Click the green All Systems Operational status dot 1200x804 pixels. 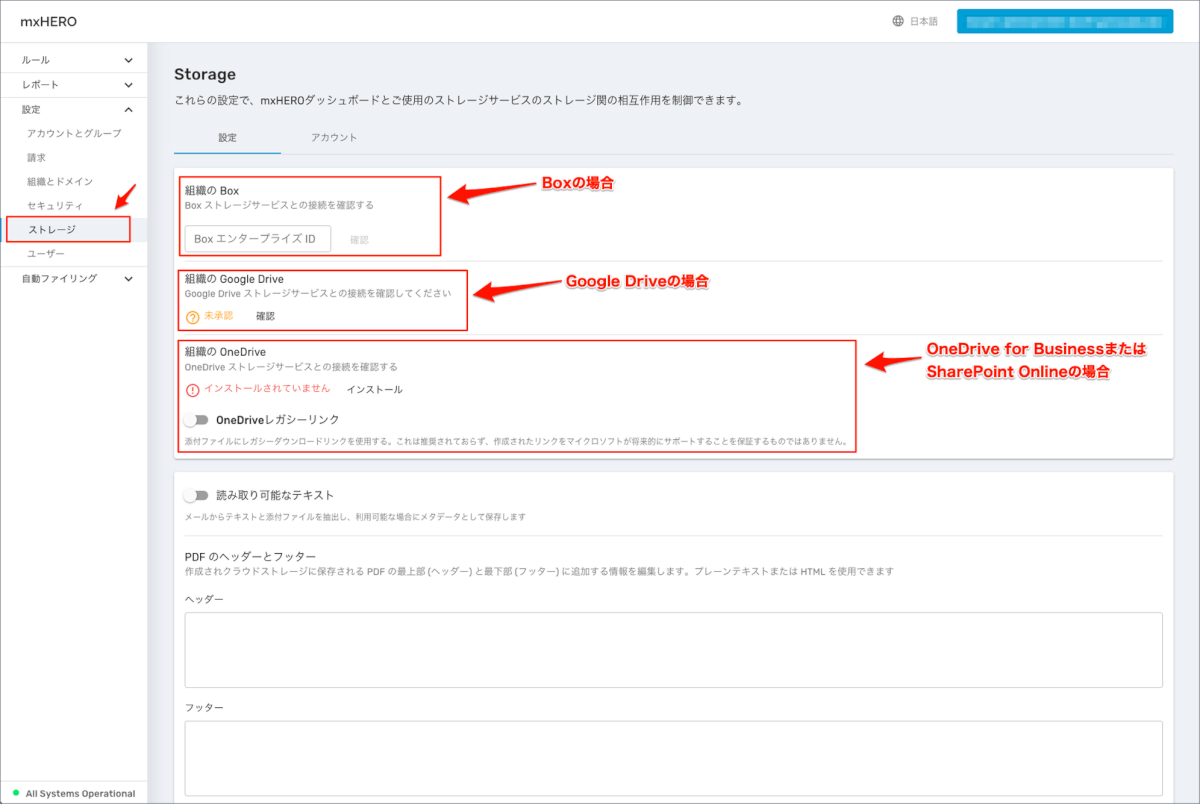(16, 793)
